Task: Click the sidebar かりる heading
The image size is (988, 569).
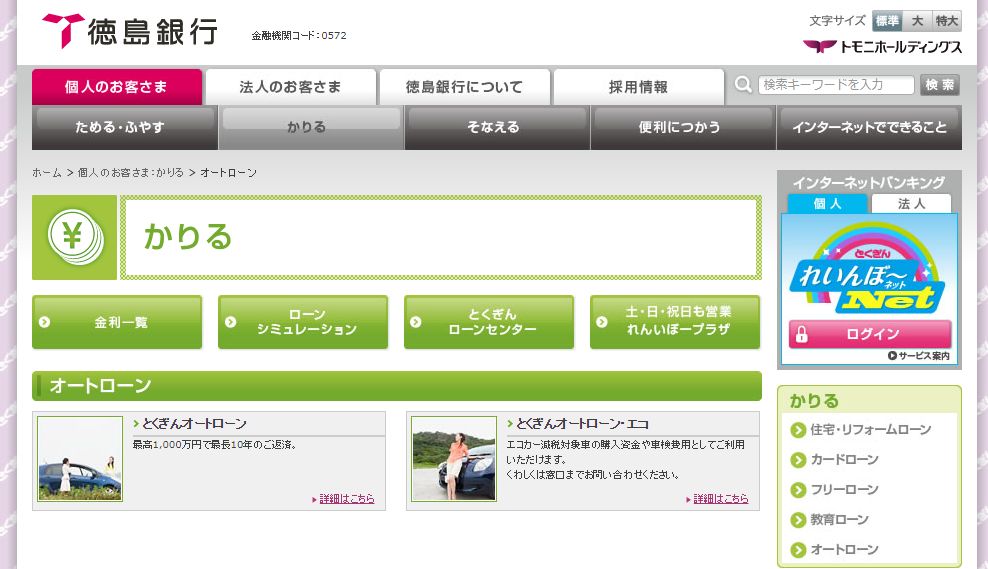Action: 814,401
